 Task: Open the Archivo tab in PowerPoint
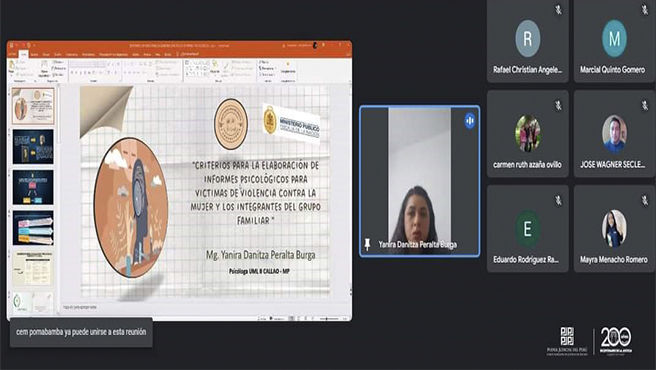click(13, 54)
